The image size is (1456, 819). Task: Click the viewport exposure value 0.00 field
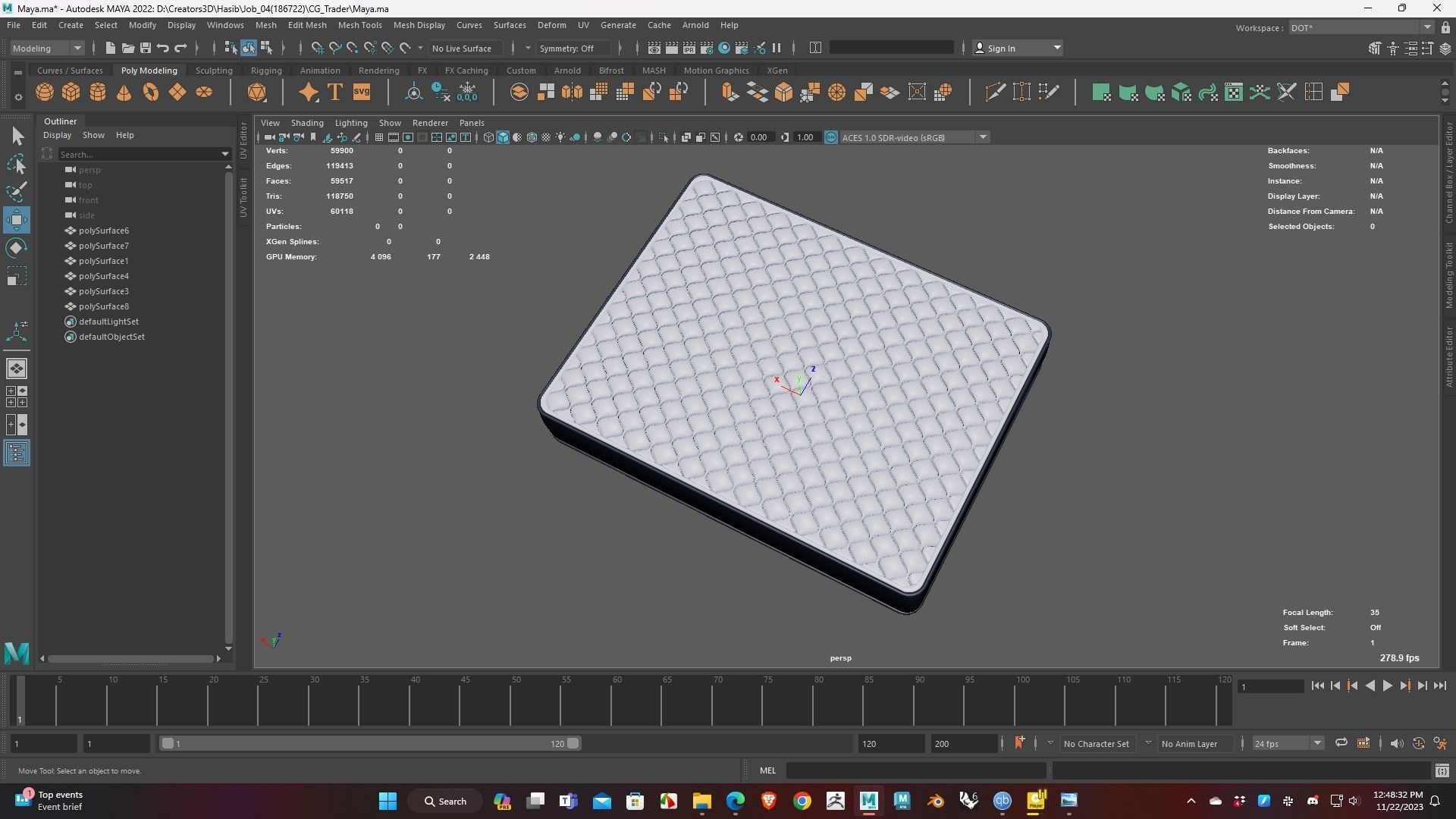[759, 137]
